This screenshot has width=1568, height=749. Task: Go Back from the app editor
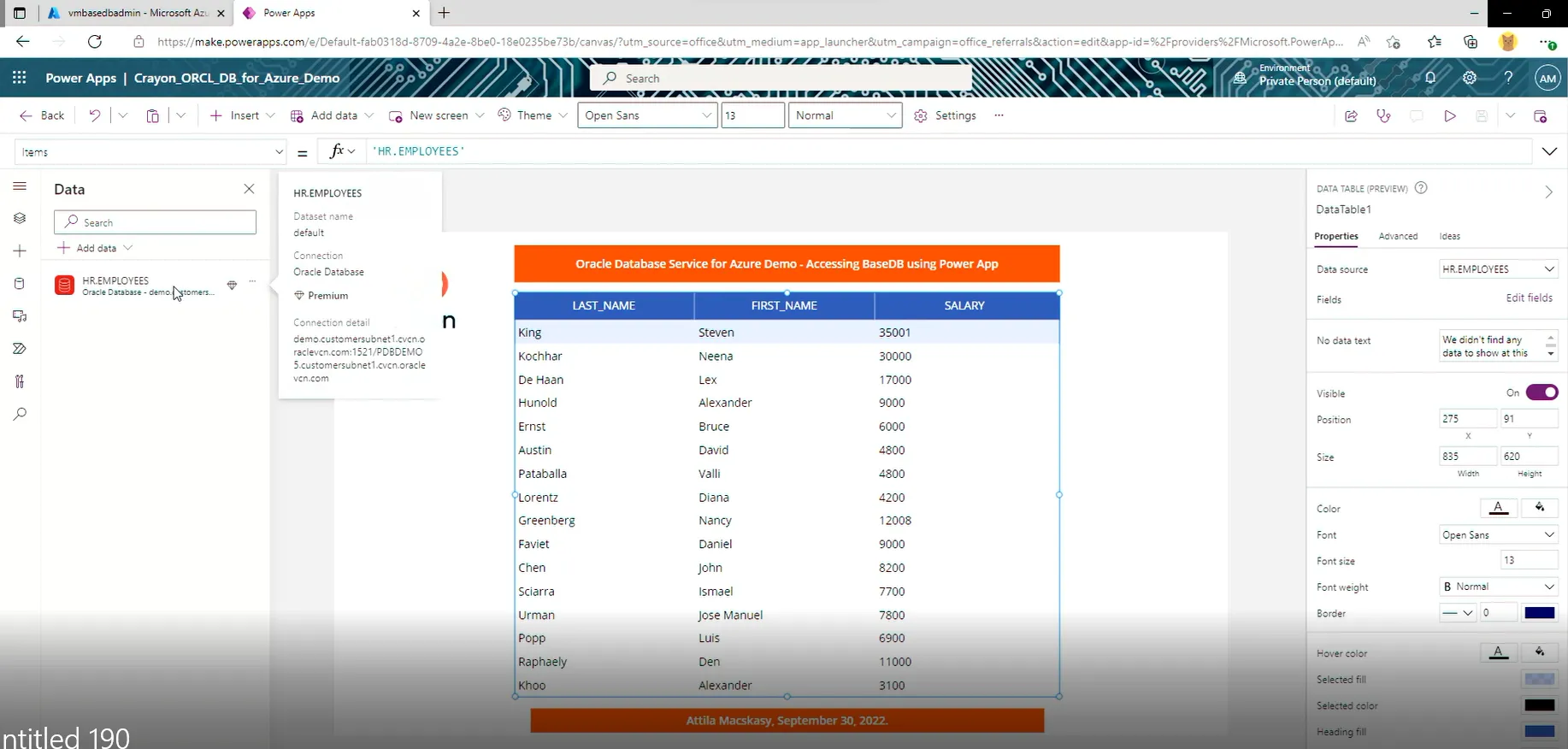pyautogui.click(x=42, y=115)
